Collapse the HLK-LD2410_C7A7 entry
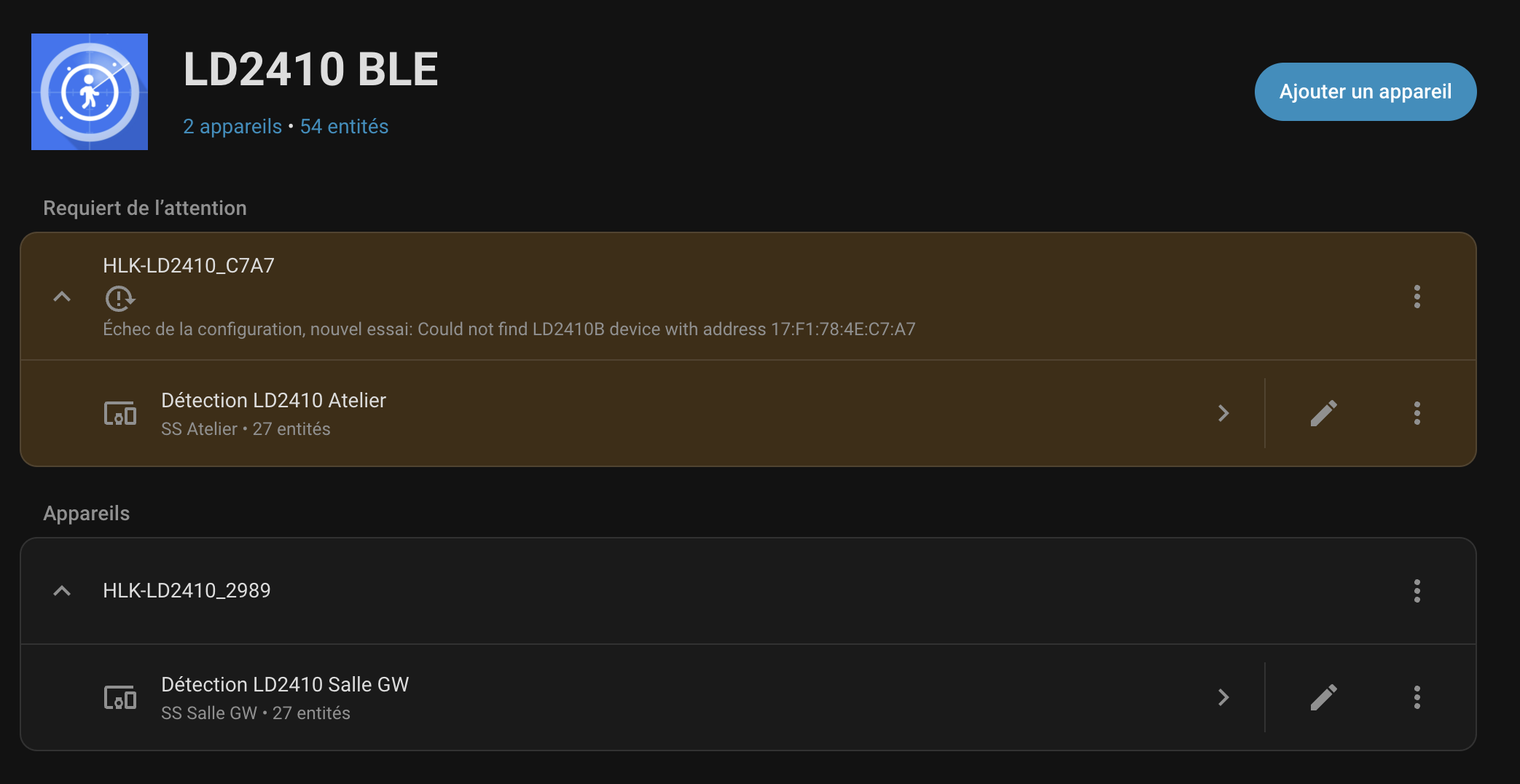The height and width of the screenshot is (784, 1520). coord(62,297)
